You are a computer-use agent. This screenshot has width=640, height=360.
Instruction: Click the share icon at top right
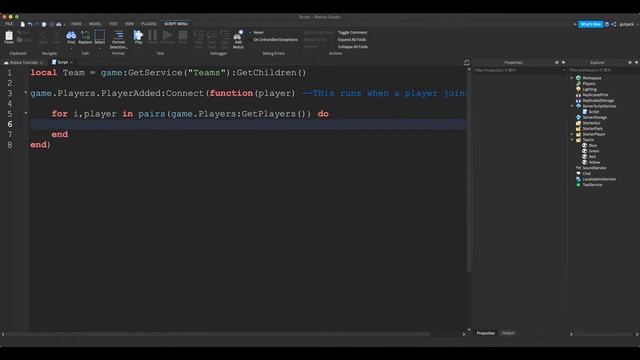(613, 24)
